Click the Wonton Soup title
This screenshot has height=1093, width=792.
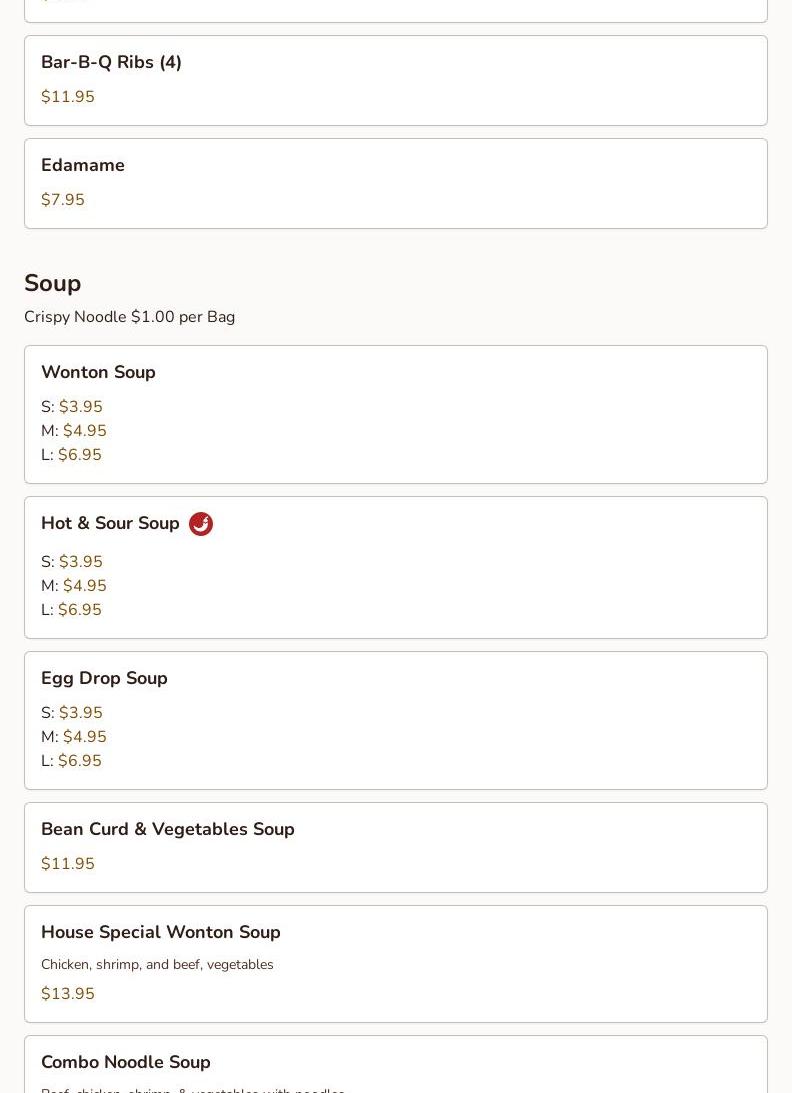click(x=98, y=372)
